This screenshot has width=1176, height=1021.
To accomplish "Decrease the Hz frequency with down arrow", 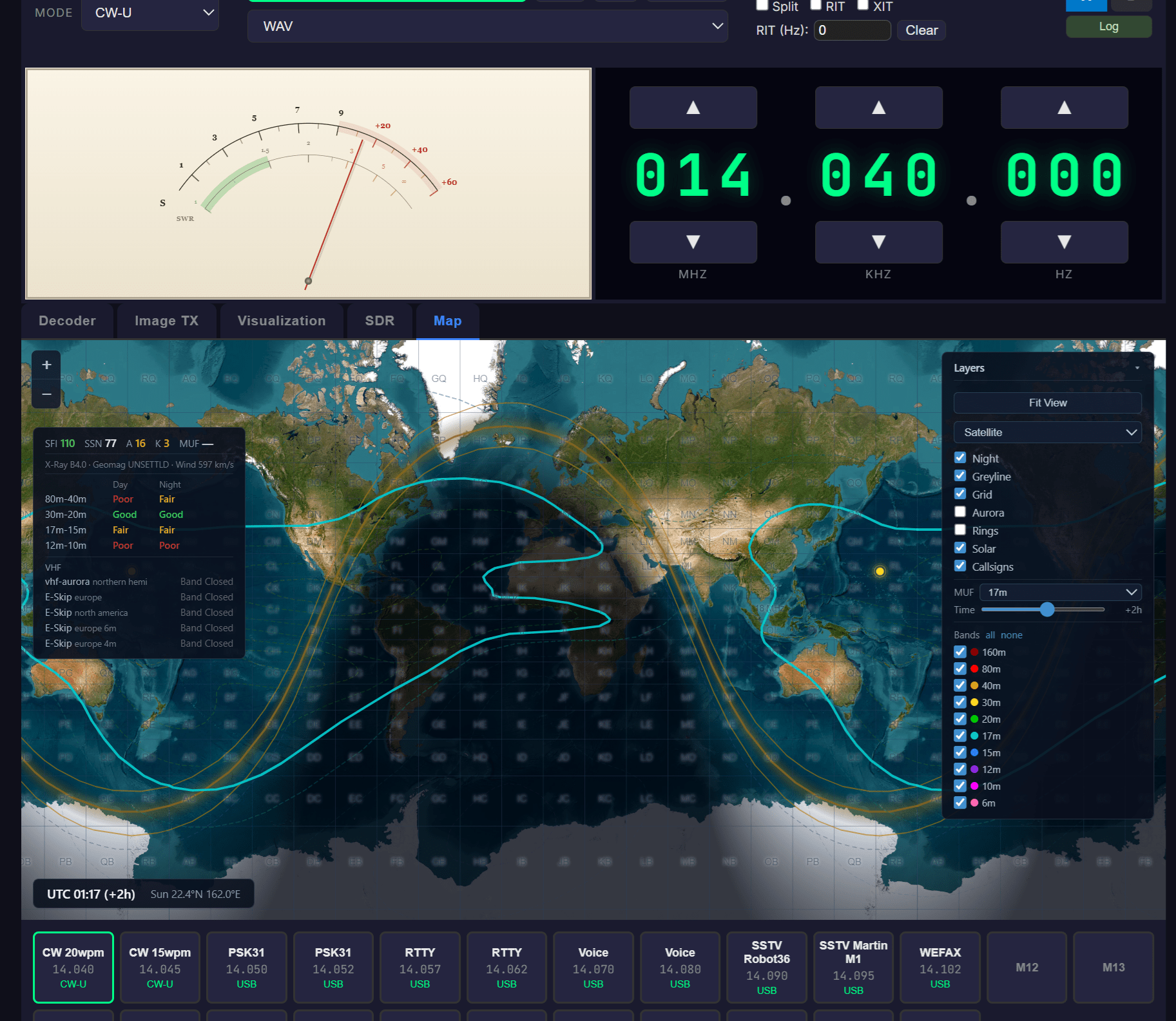I will (1064, 242).
